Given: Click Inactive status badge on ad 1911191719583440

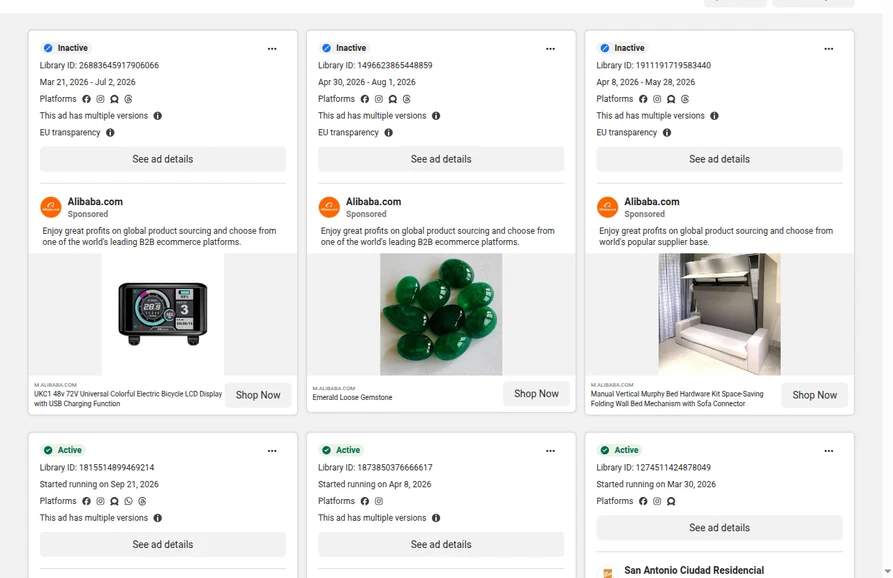Looking at the screenshot, I should coord(623,48).
